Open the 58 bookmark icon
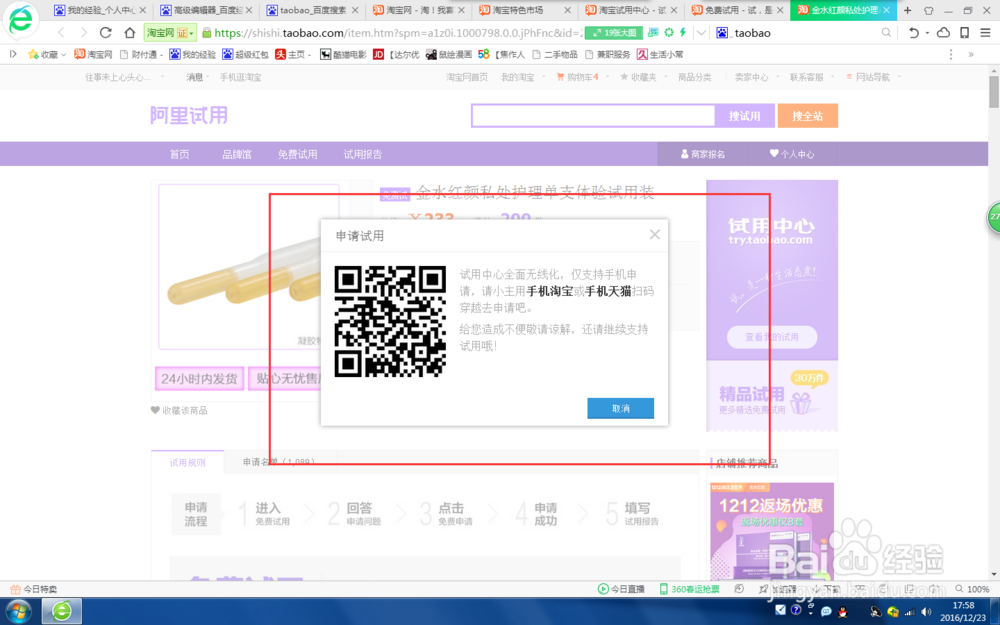This screenshot has height=625, width=1000. point(483,54)
